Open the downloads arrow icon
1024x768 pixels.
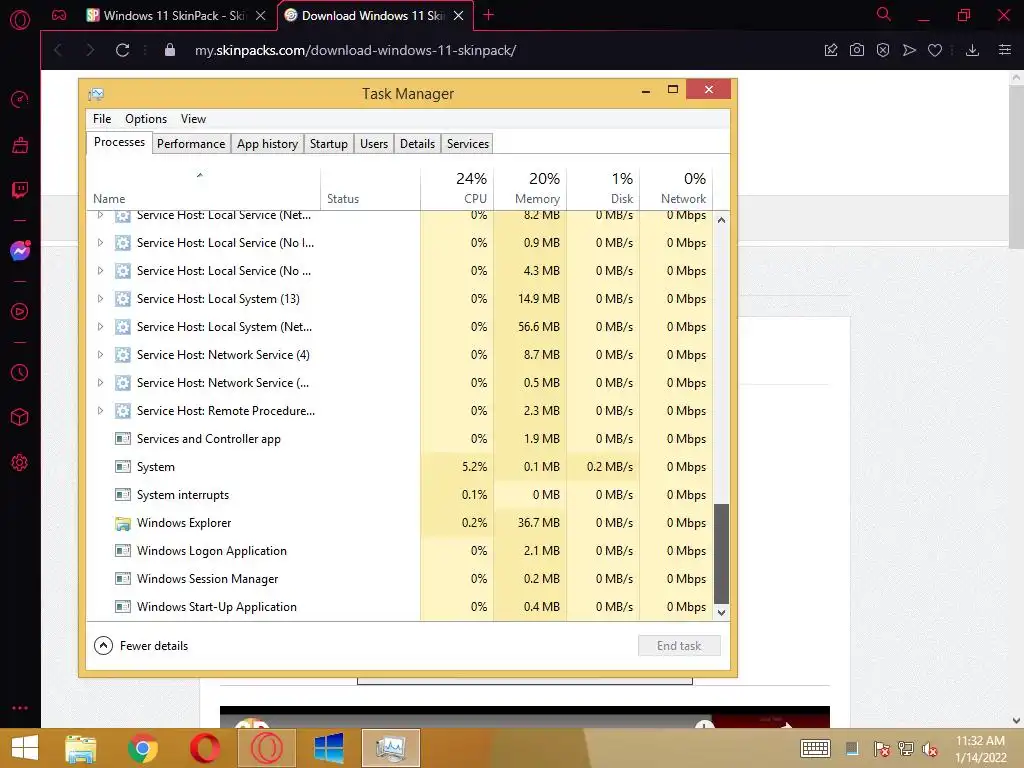pos(972,50)
